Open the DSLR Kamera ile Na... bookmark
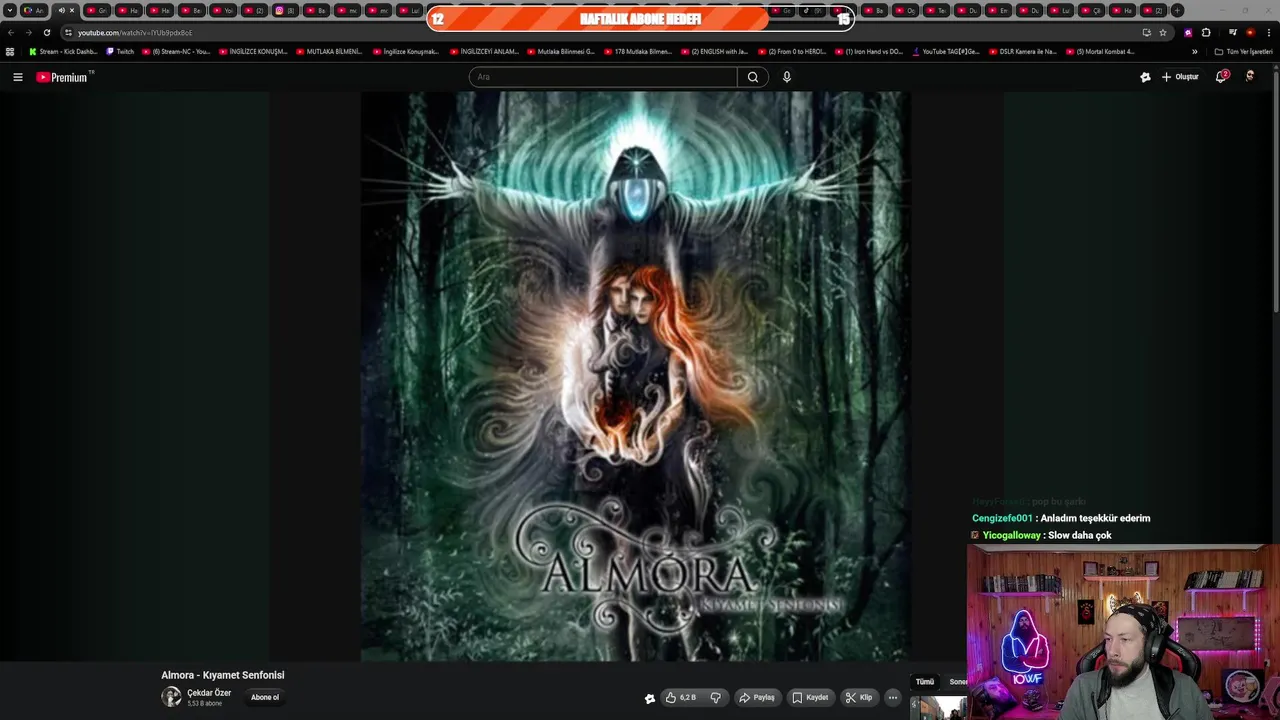The image size is (1280, 720). coord(1022,51)
